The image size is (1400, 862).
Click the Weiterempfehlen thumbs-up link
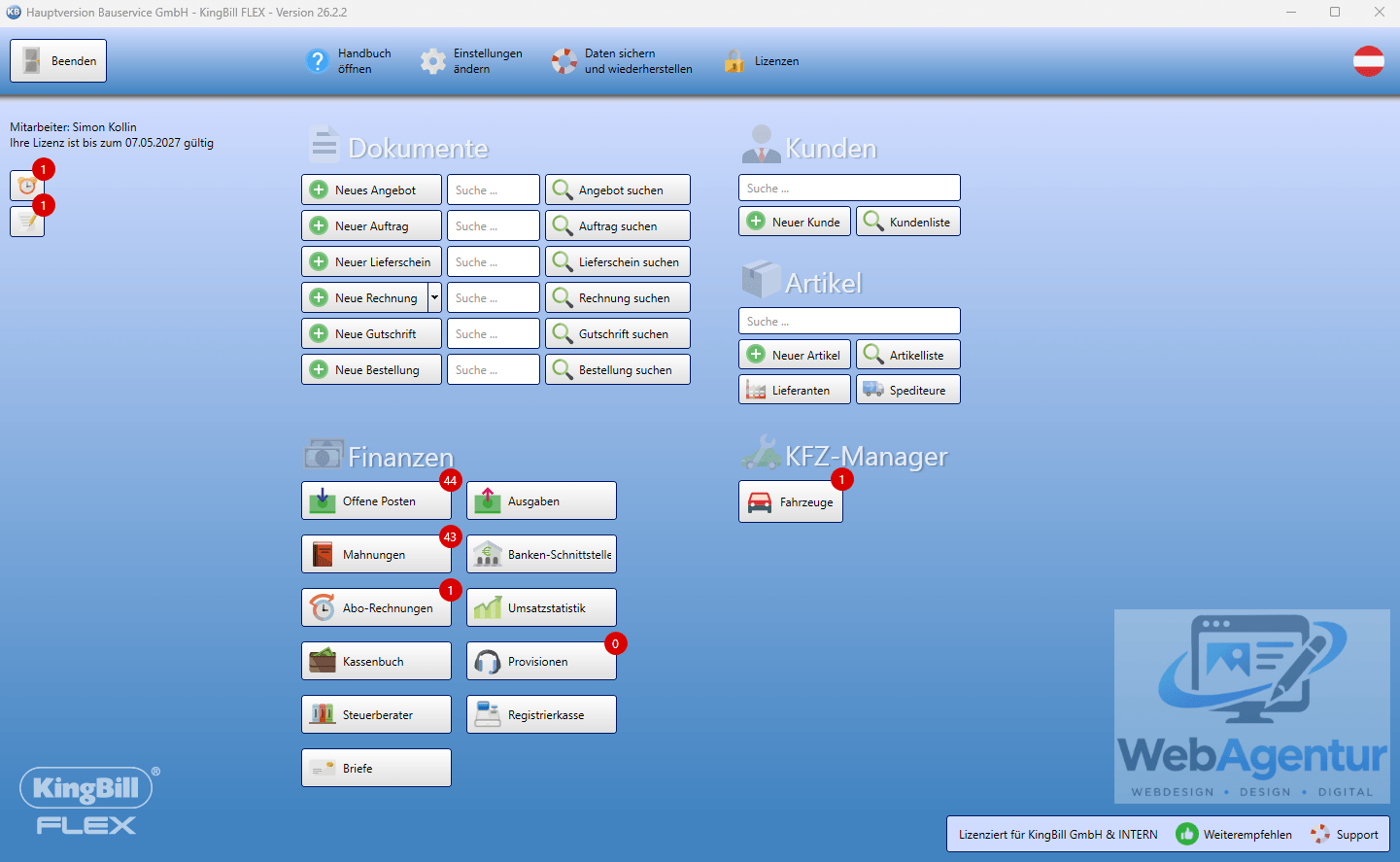pos(1234,835)
